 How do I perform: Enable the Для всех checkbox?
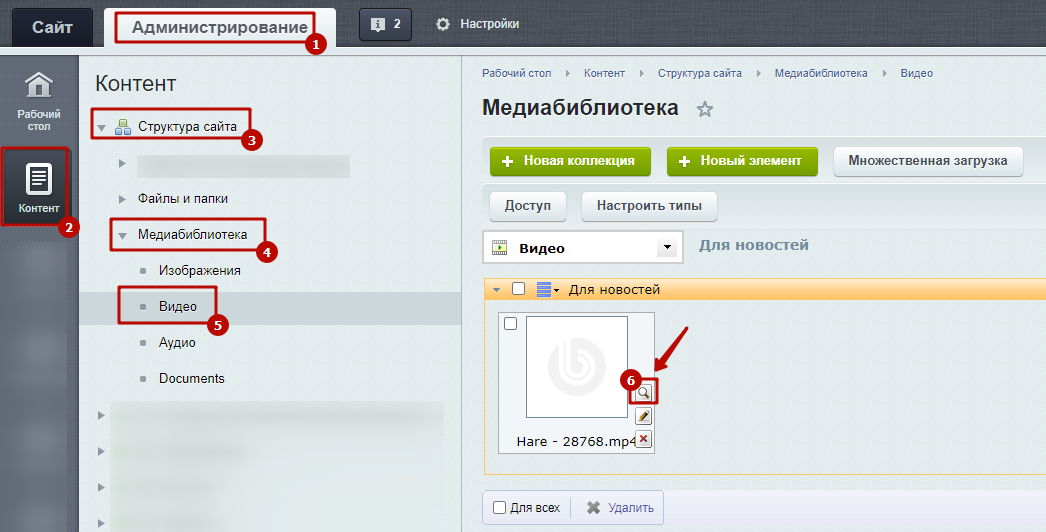[x=500, y=508]
